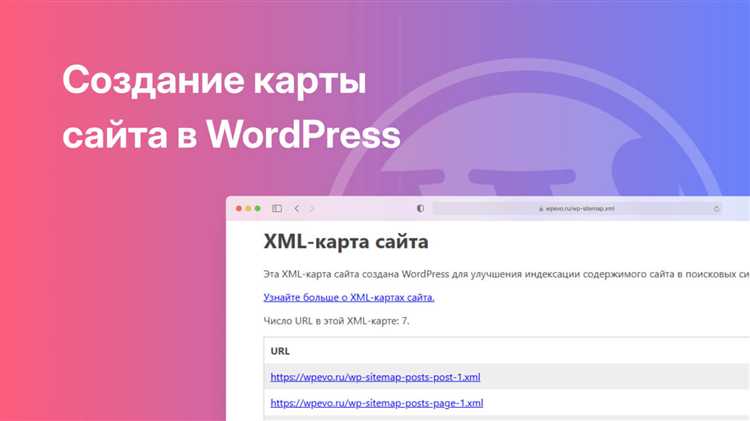750x421 pixels.
Task: Click the banner title 'Создание карты сайта в WordPress'
Action: pos(231,107)
